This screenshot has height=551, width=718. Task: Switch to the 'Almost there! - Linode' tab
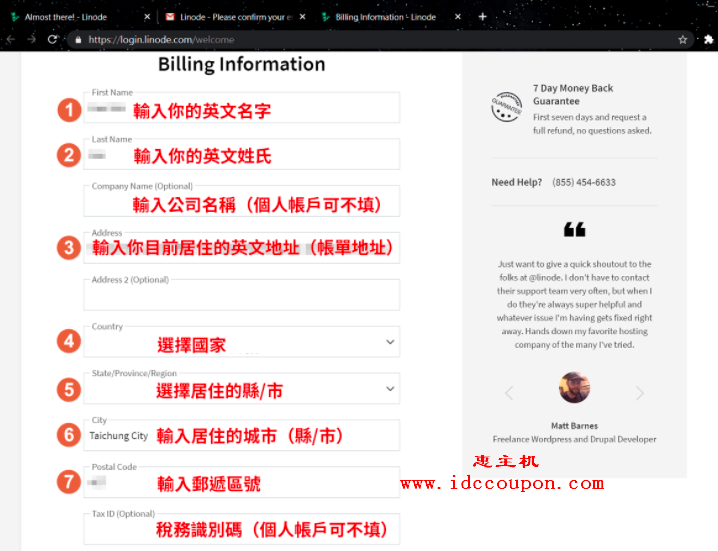click(70, 17)
